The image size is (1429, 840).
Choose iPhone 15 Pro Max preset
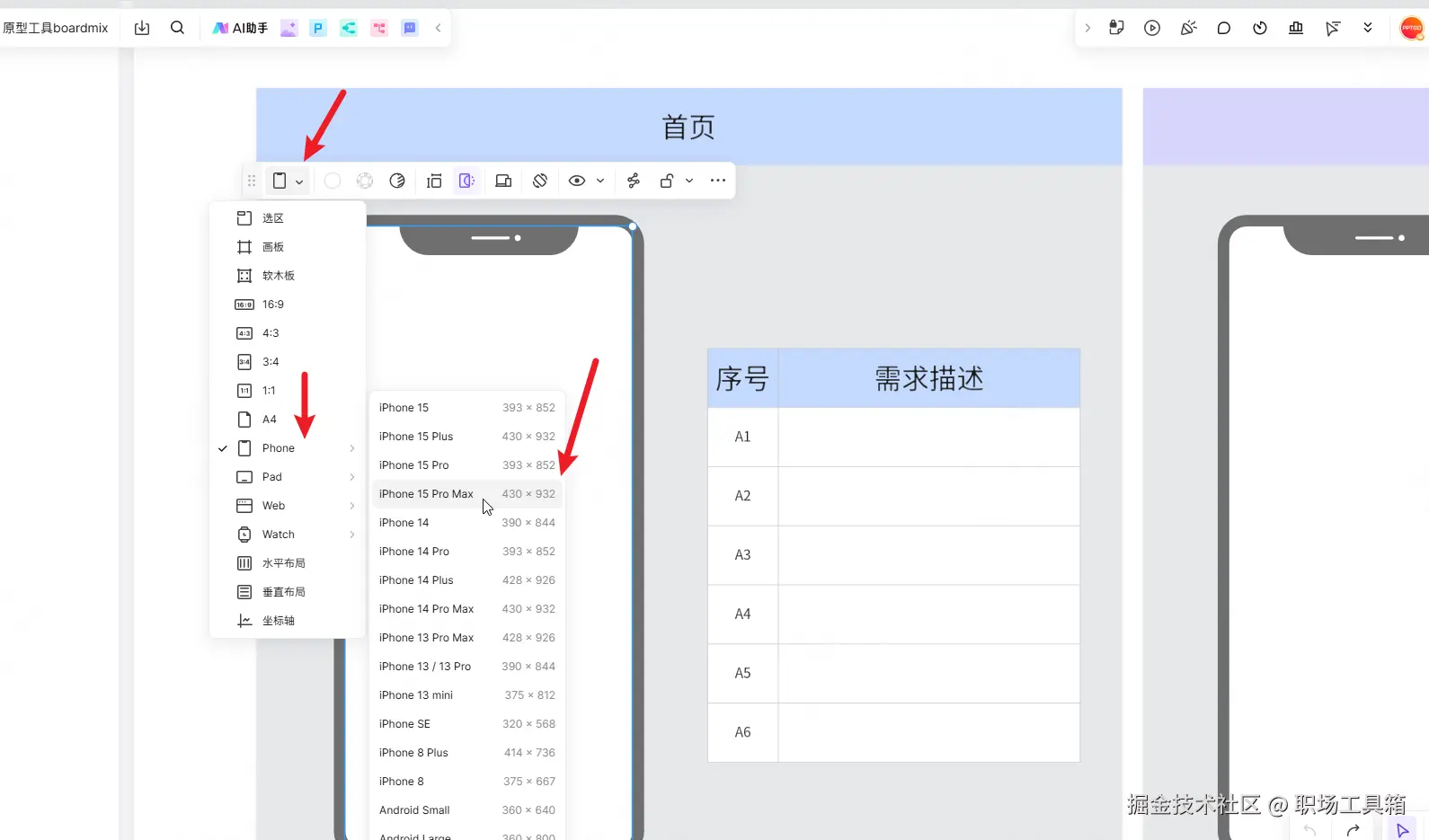pyautogui.click(x=467, y=494)
